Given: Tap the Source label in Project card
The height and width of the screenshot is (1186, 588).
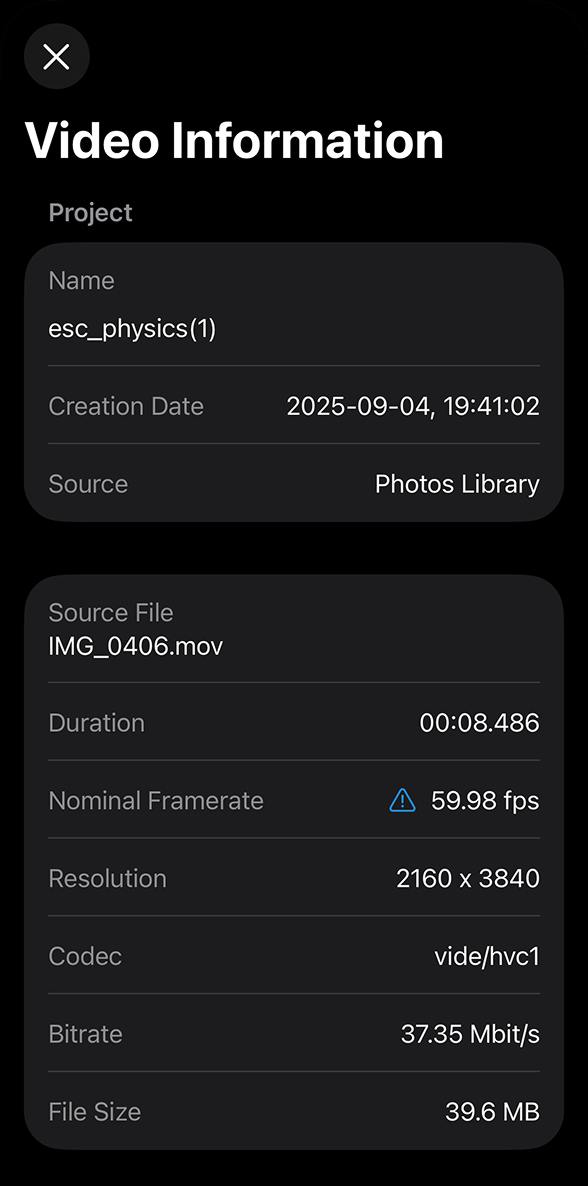Looking at the screenshot, I should tap(88, 484).
